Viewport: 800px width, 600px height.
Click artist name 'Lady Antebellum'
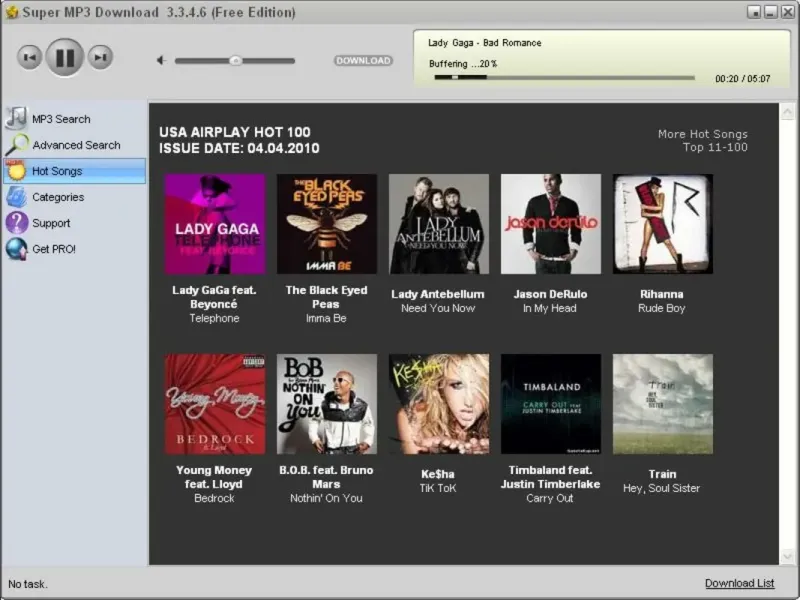tap(438, 294)
